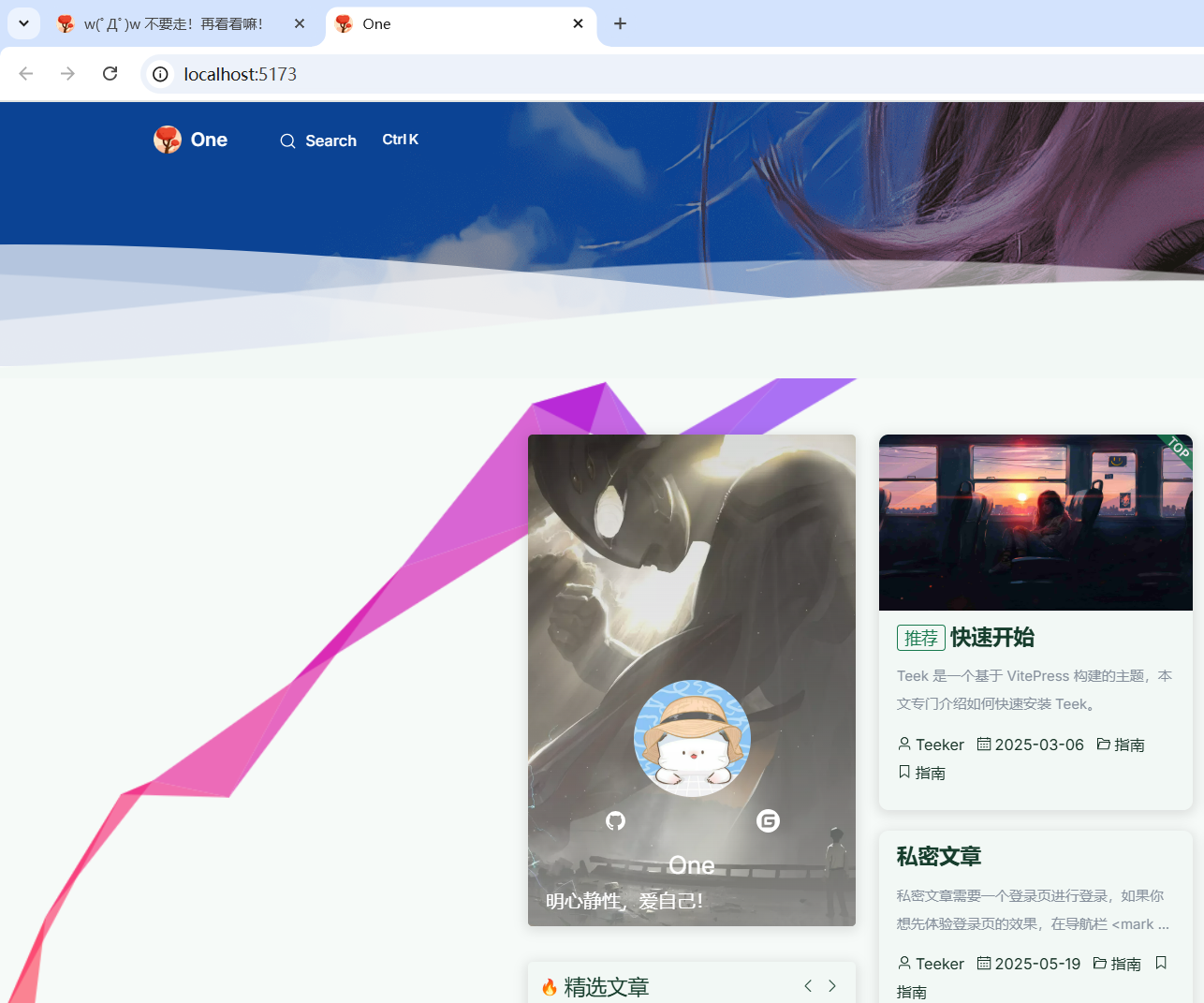Click the folder icon on the 私密文章 card
Image resolution: width=1204 pixels, height=1003 pixels.
tap(1100, 963)
